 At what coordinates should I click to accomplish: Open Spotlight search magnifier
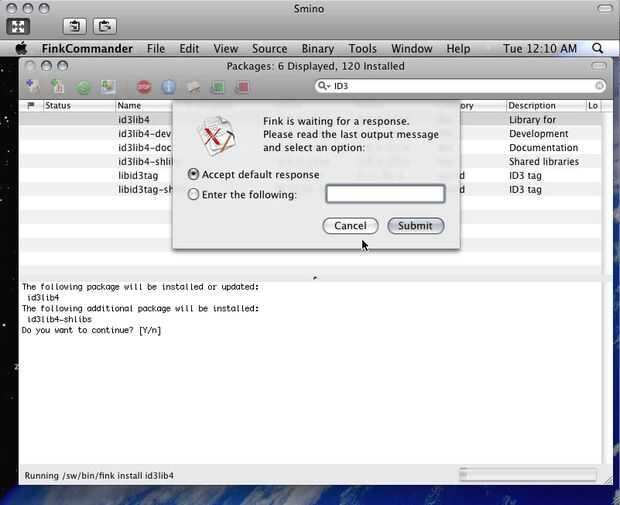point(597,48)
